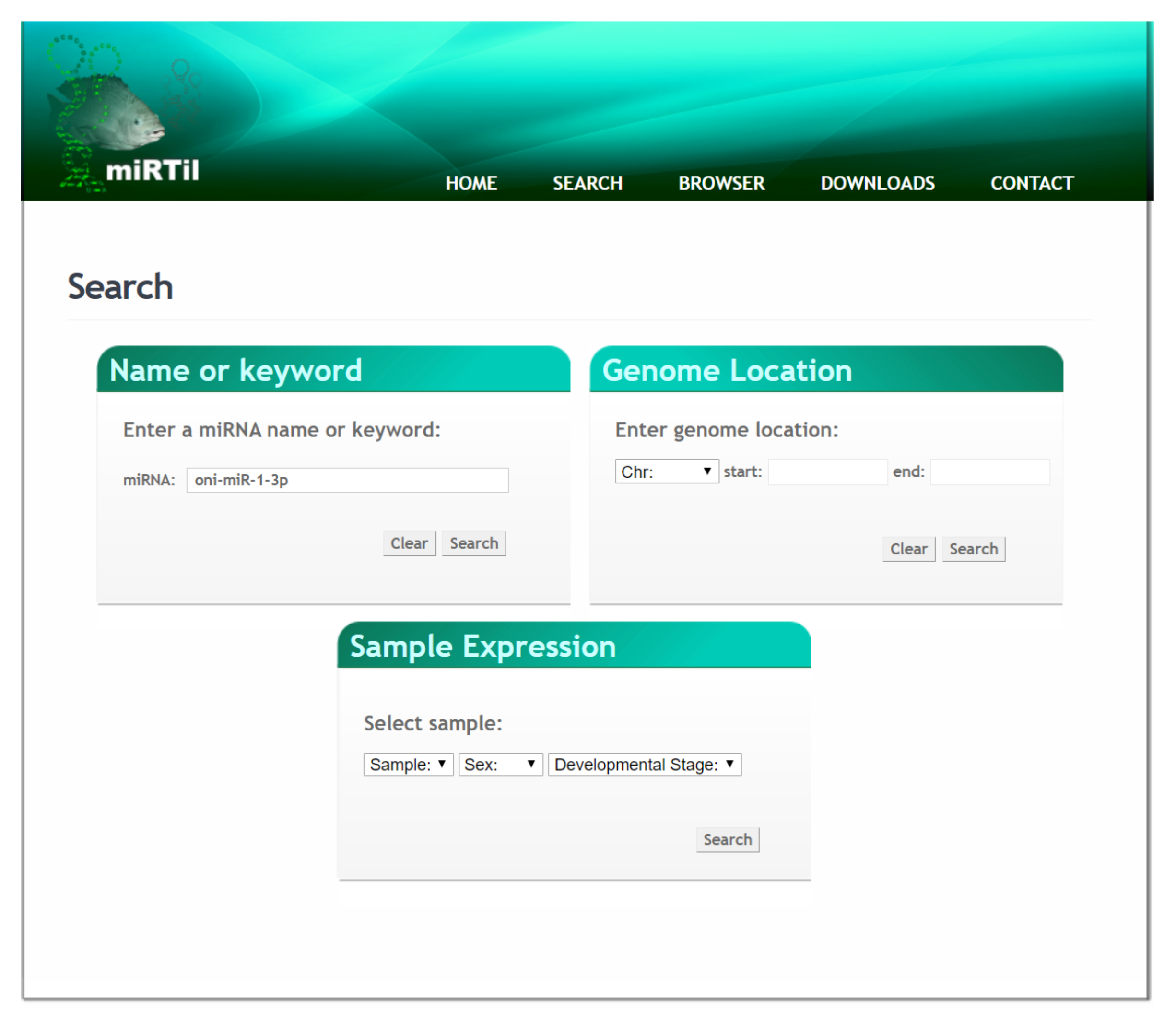Clear the genome location fields

(x=908, y=549)
